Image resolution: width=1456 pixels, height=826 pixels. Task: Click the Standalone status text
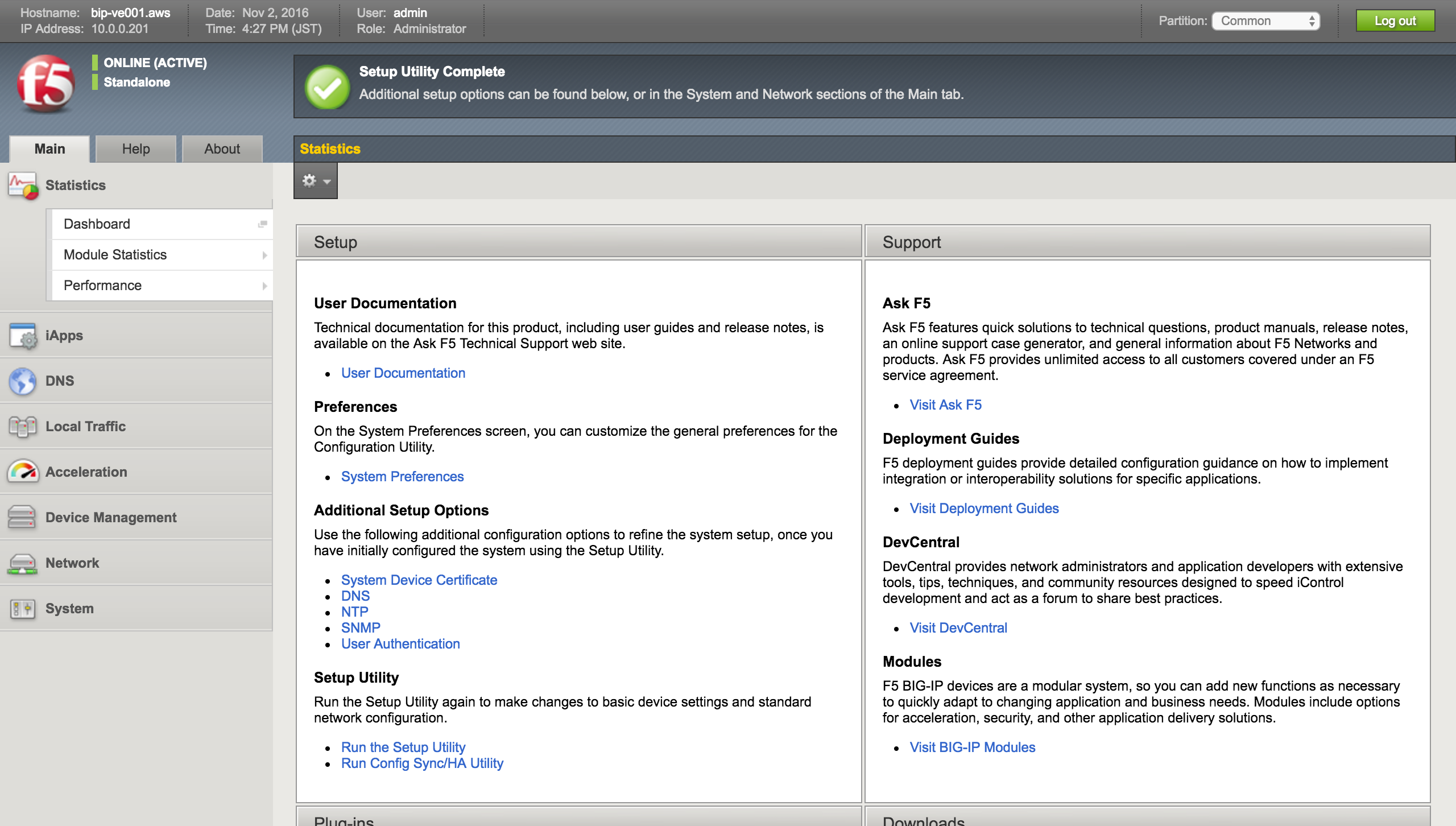click(136, 82)
